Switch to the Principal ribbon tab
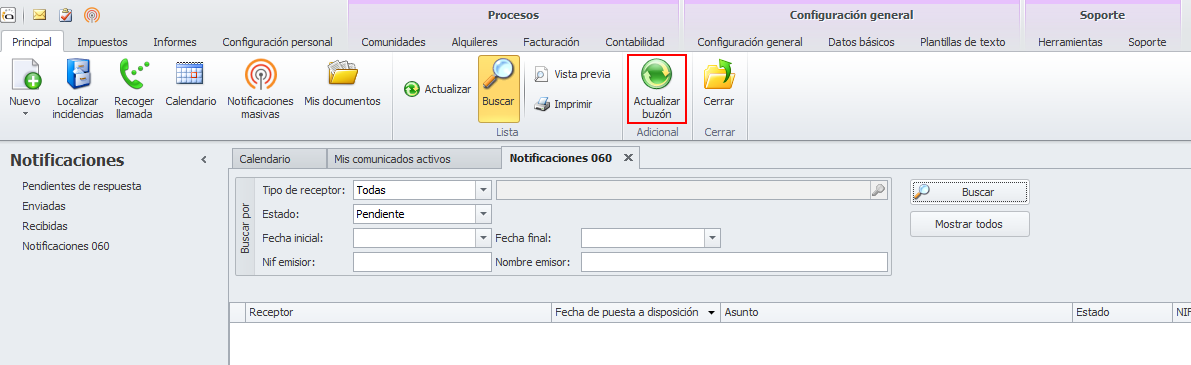1191x365 pixels. click(32, 42)
